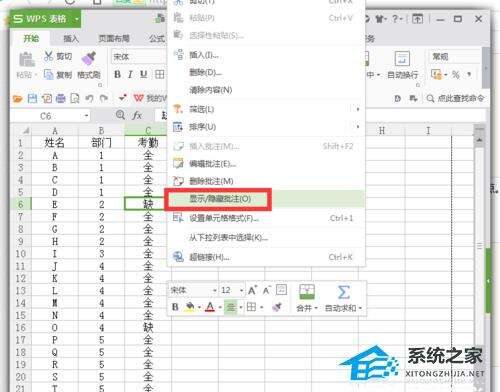Choose 插入(I) in the context menu
The image size is (500, 392).
click(x=266, y=55)
